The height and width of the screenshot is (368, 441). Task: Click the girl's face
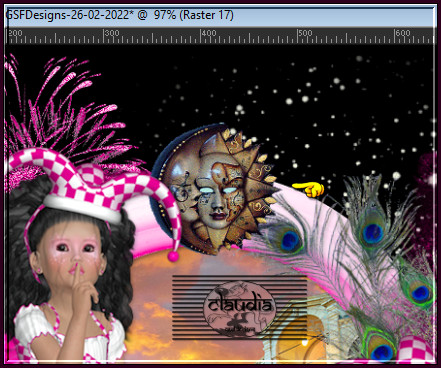(x=74, y=252)
